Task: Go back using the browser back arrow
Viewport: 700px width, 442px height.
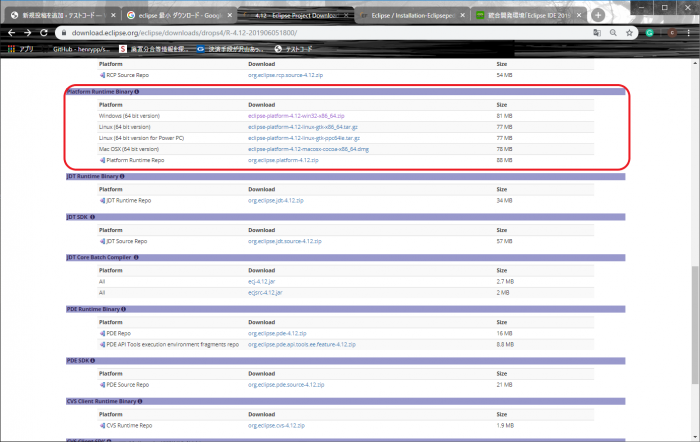Action: 12,33
